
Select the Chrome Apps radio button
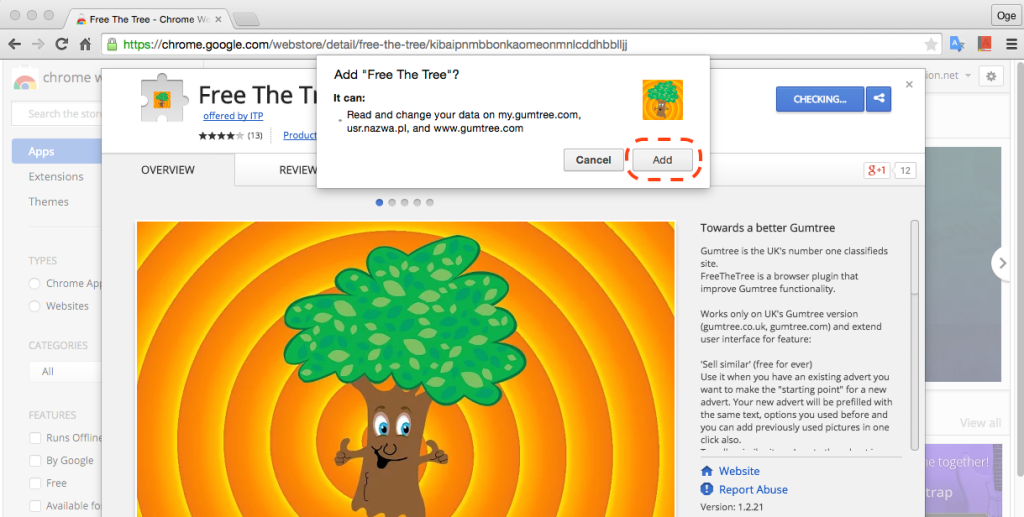pyautogui.click(x=35, y=283)
